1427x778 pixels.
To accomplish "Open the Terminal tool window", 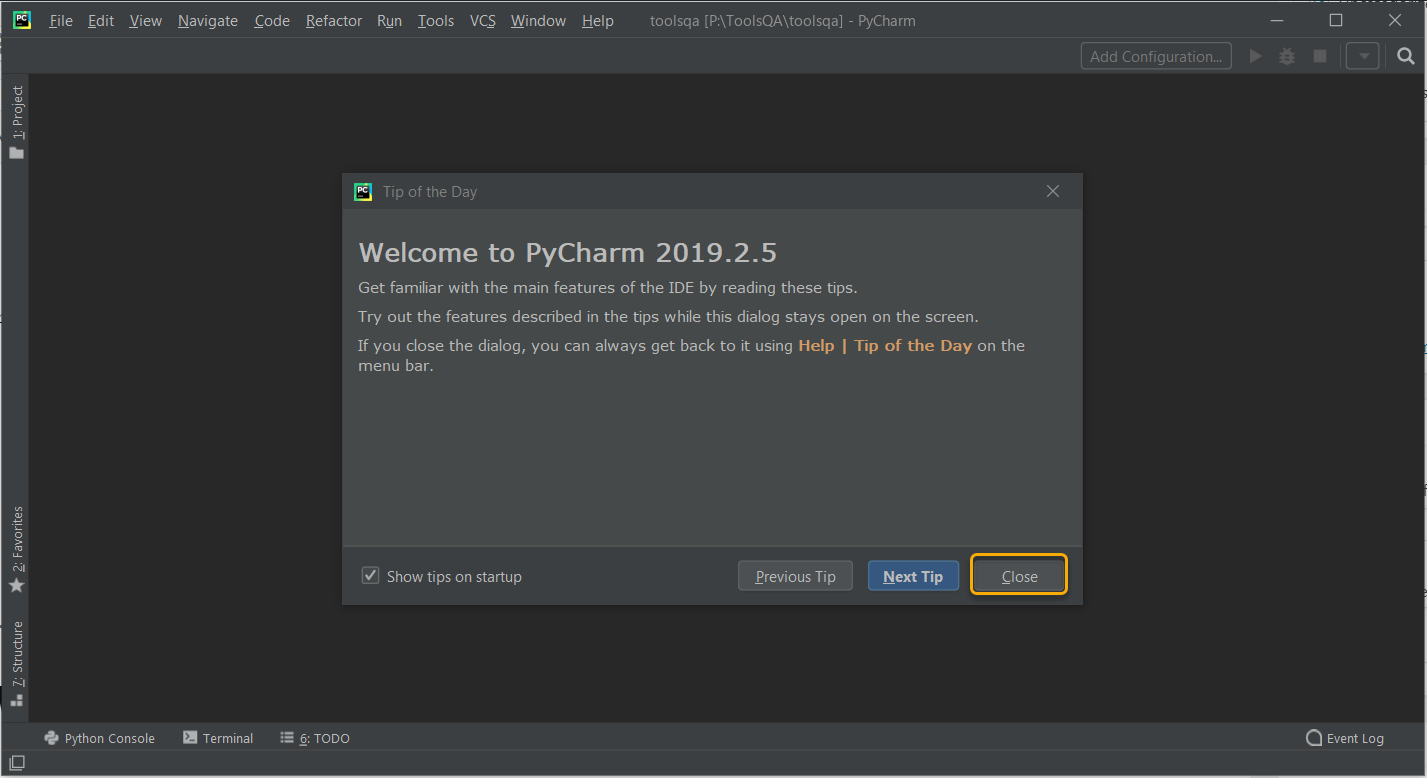I will pyautogui.click(x=218, y=738).
